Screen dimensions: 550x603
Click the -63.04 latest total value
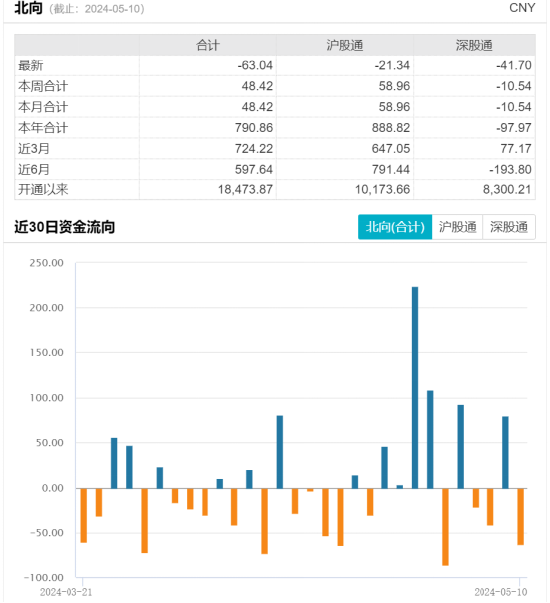255,65
